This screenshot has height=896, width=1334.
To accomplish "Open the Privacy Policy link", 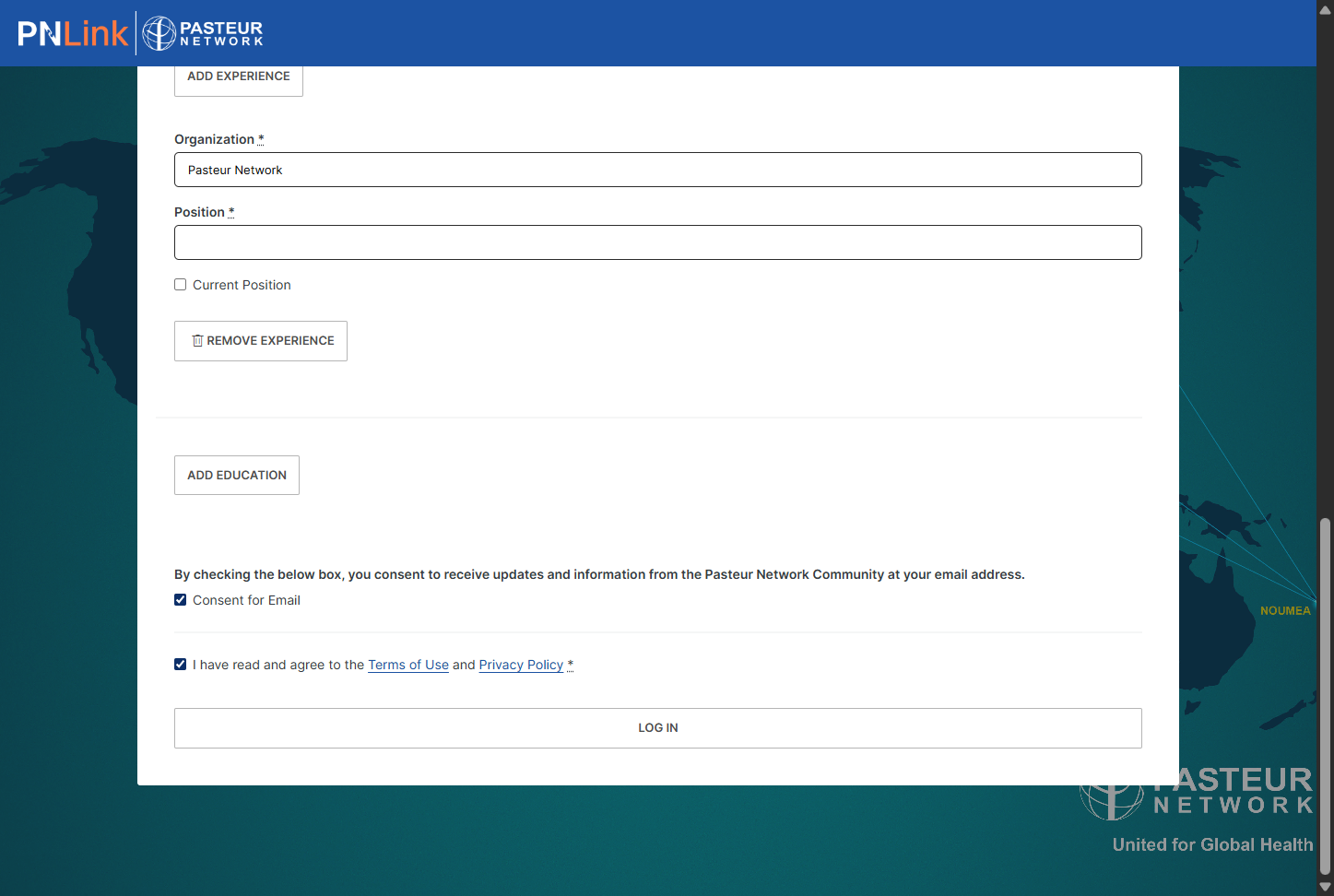I will (521, 665).
